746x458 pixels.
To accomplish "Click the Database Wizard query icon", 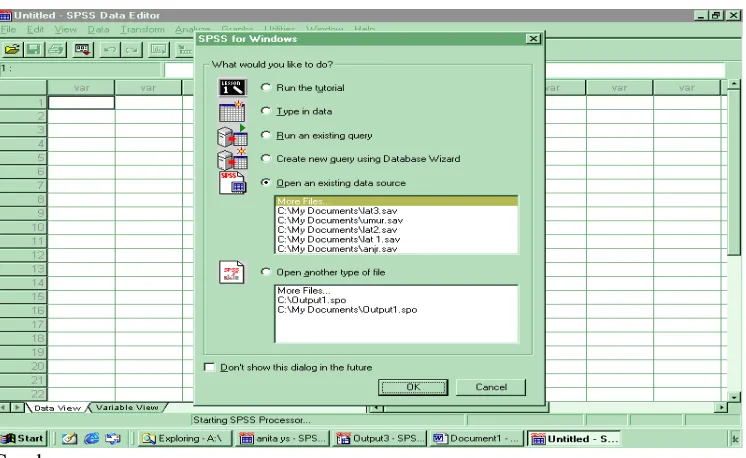I will pos(232,159).
